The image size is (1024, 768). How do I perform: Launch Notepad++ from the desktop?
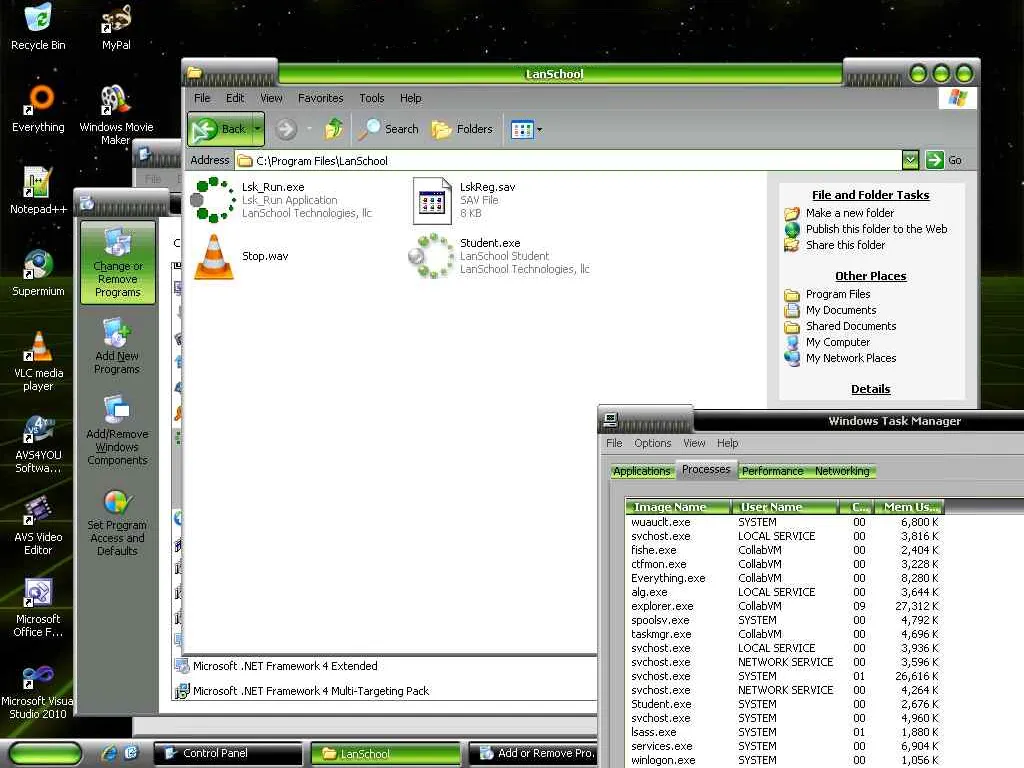coord(38,191)
